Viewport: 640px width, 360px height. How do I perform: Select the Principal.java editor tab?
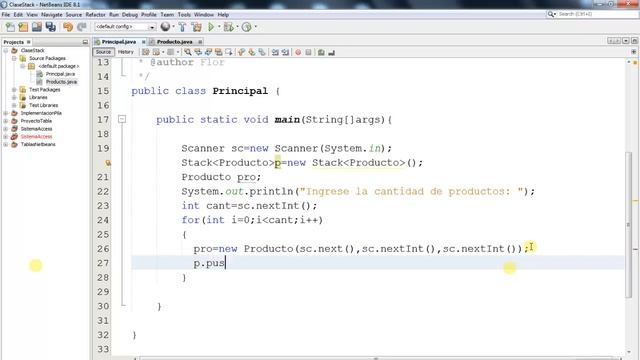tap(119, 42)
